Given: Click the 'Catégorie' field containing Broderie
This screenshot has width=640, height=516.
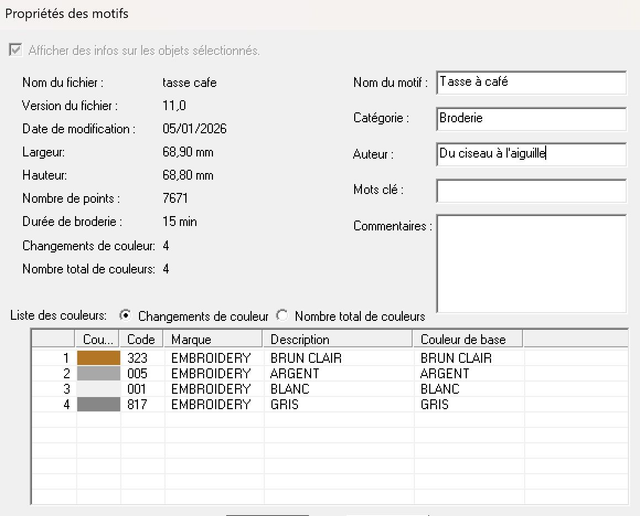Looking at the screenshot, I should 530,118.
